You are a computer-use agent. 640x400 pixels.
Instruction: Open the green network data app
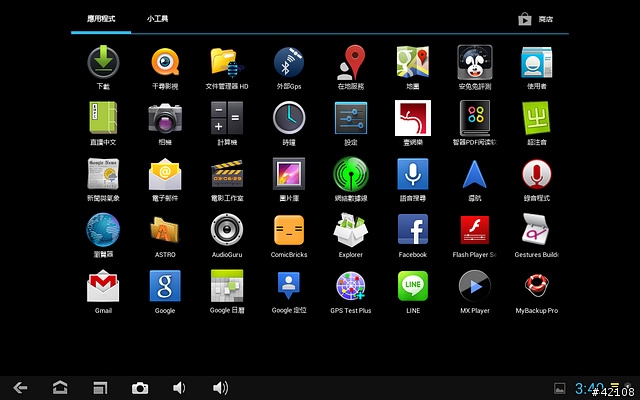tap(351, 174)
